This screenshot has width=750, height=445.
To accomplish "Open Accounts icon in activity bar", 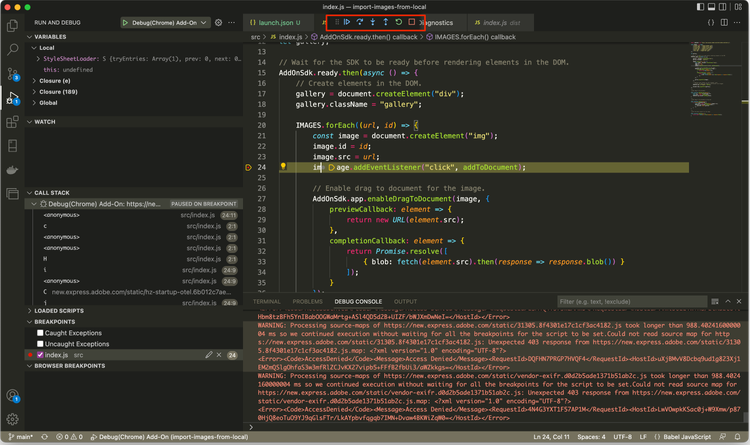I will coord(12,396).
